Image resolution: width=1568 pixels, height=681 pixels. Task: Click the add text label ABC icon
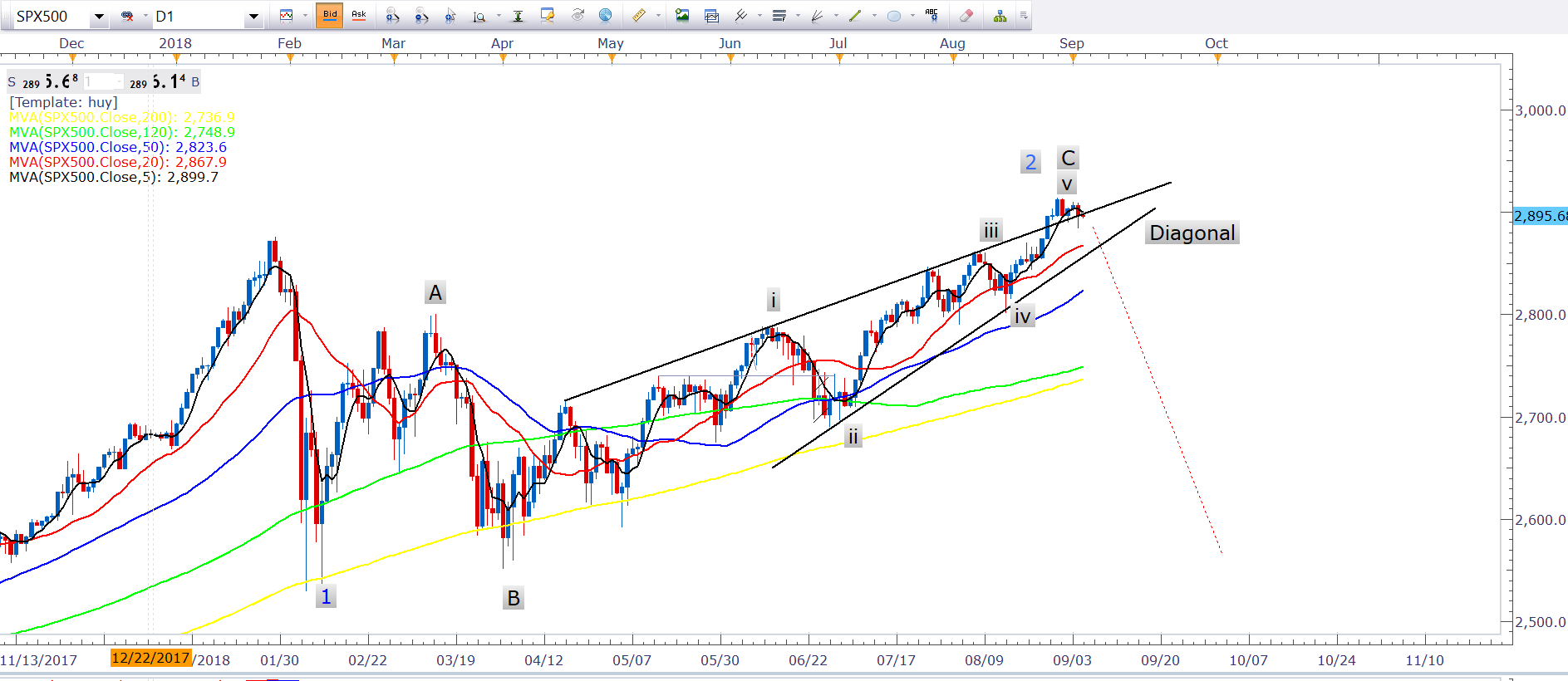click(x=931, y=16)
